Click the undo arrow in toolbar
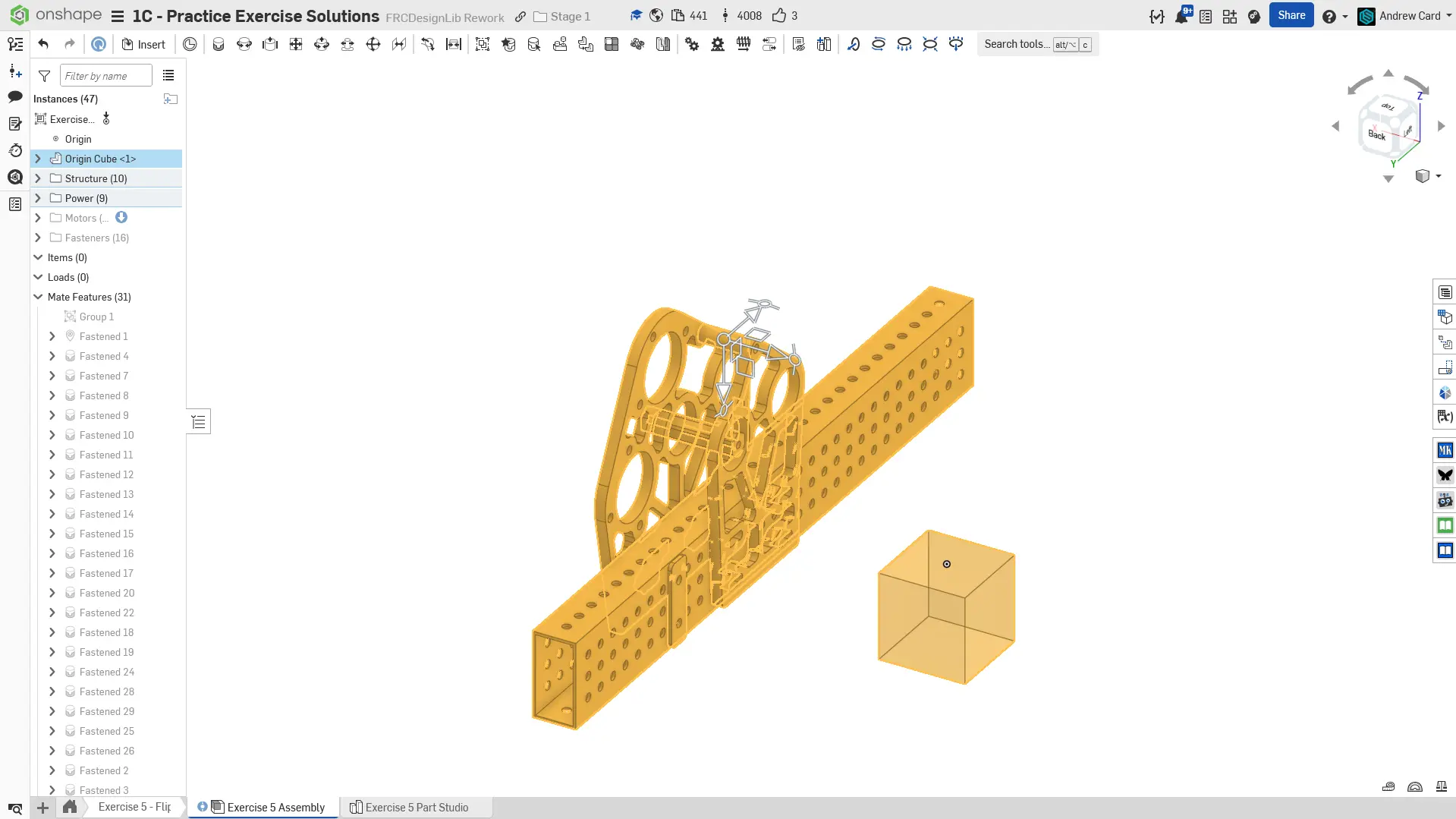Screen dimensions: 1456x819 (x=43, y=44)
